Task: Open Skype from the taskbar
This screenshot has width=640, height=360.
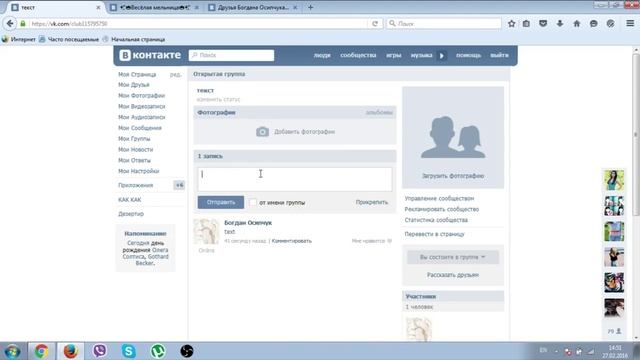Action: (x=129, y=351)
